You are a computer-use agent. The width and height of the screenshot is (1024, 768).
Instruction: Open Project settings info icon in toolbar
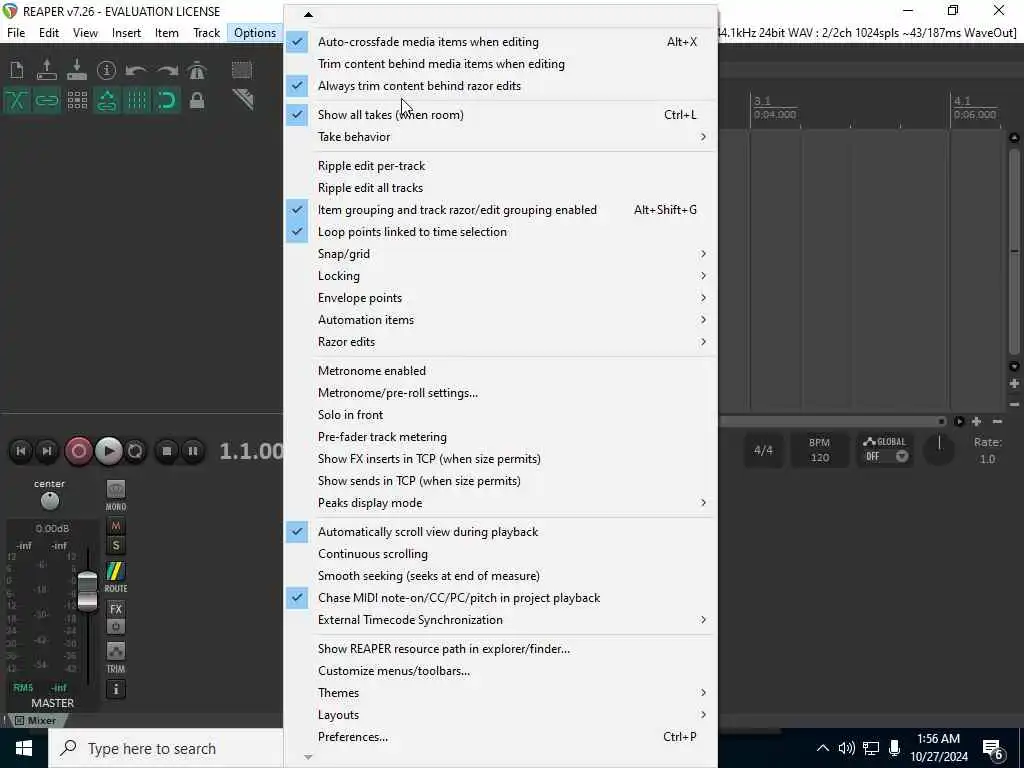pos(106,70)
